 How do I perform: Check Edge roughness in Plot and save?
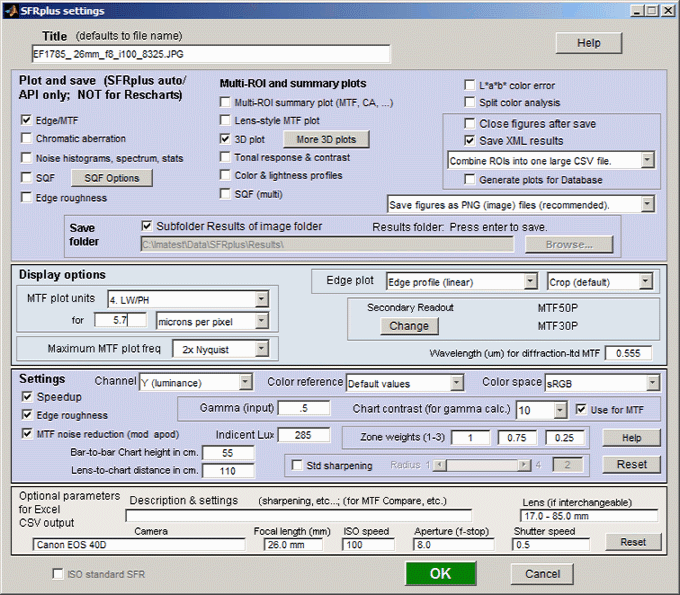click(26, 197)
